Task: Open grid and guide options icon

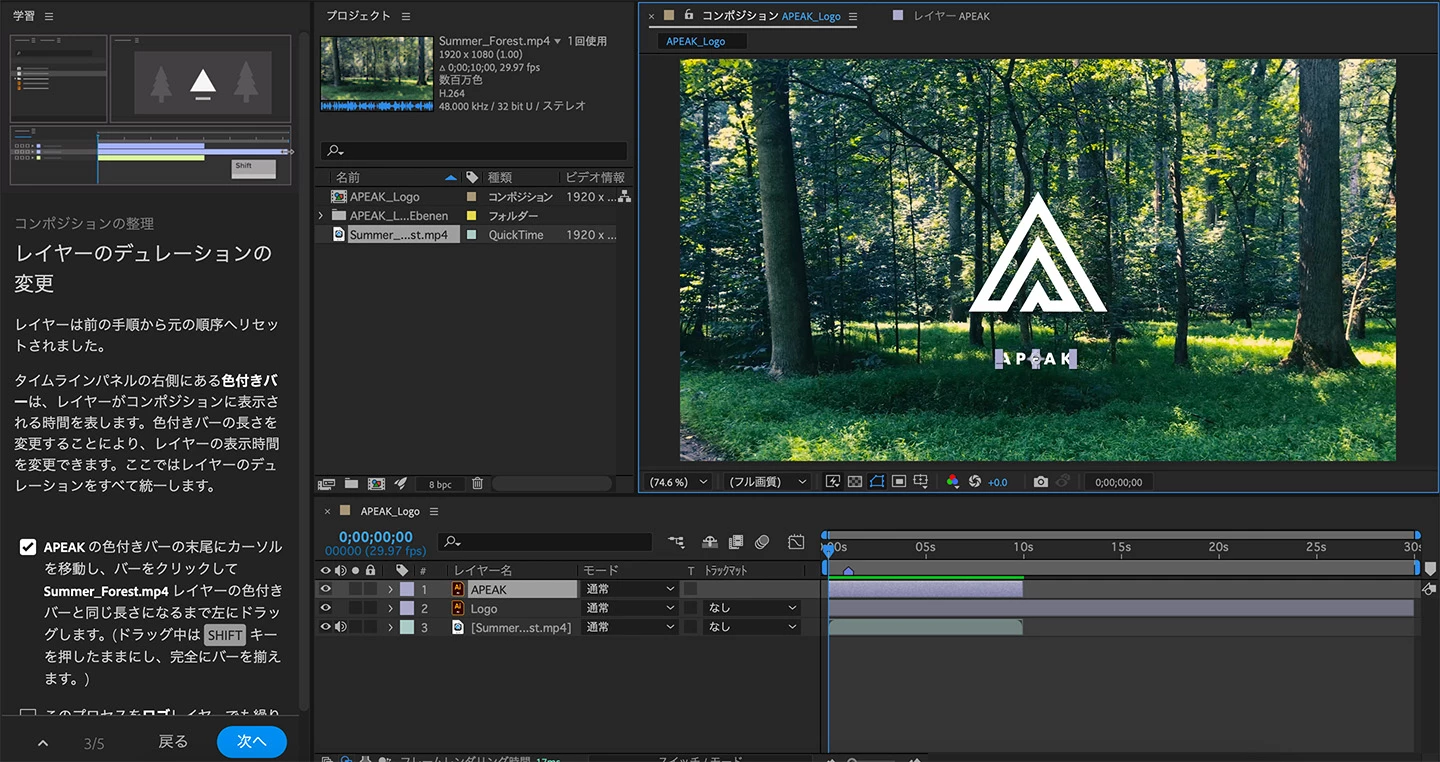Action: coord(921,481)
